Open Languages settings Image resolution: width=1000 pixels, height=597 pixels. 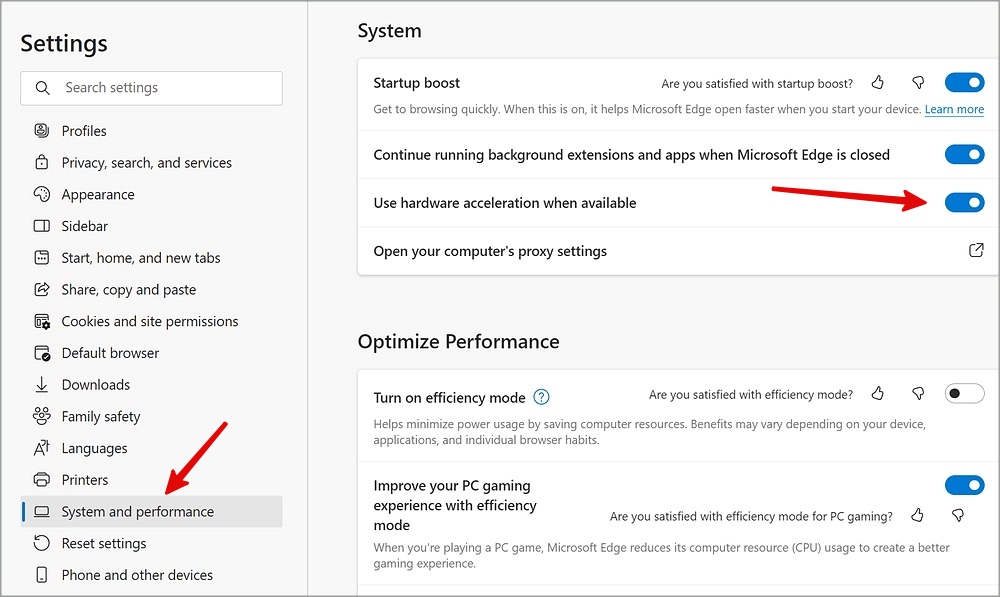(x=151, y=448)
